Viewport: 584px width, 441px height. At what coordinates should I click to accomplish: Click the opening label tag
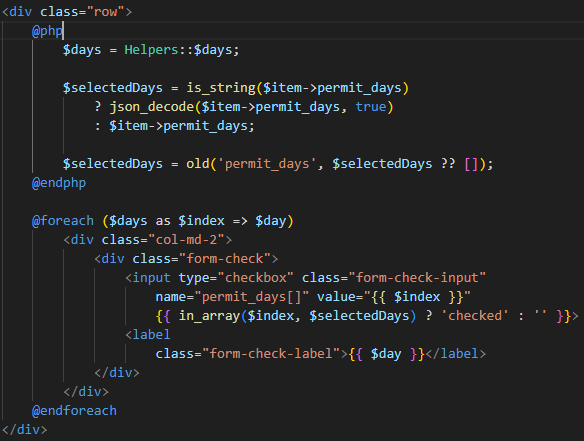coord(148,335)
